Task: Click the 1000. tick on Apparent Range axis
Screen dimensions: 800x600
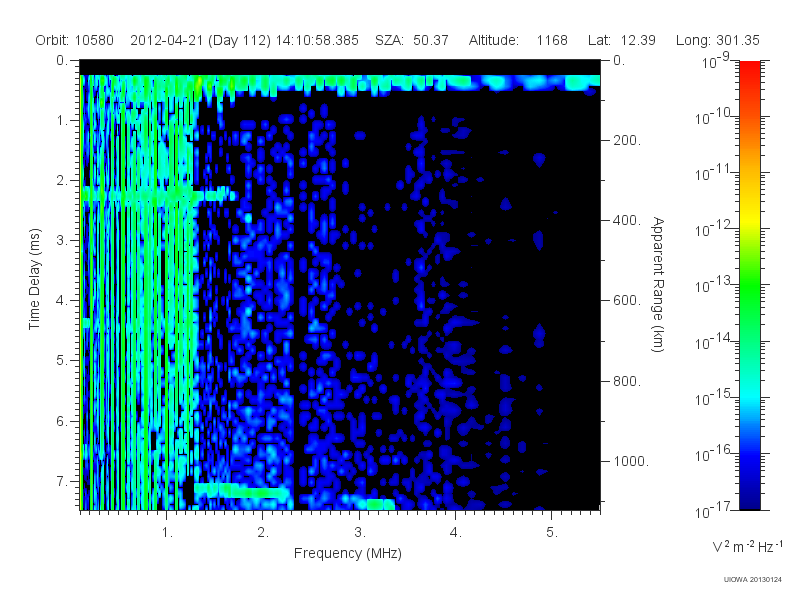Action: 631,461
